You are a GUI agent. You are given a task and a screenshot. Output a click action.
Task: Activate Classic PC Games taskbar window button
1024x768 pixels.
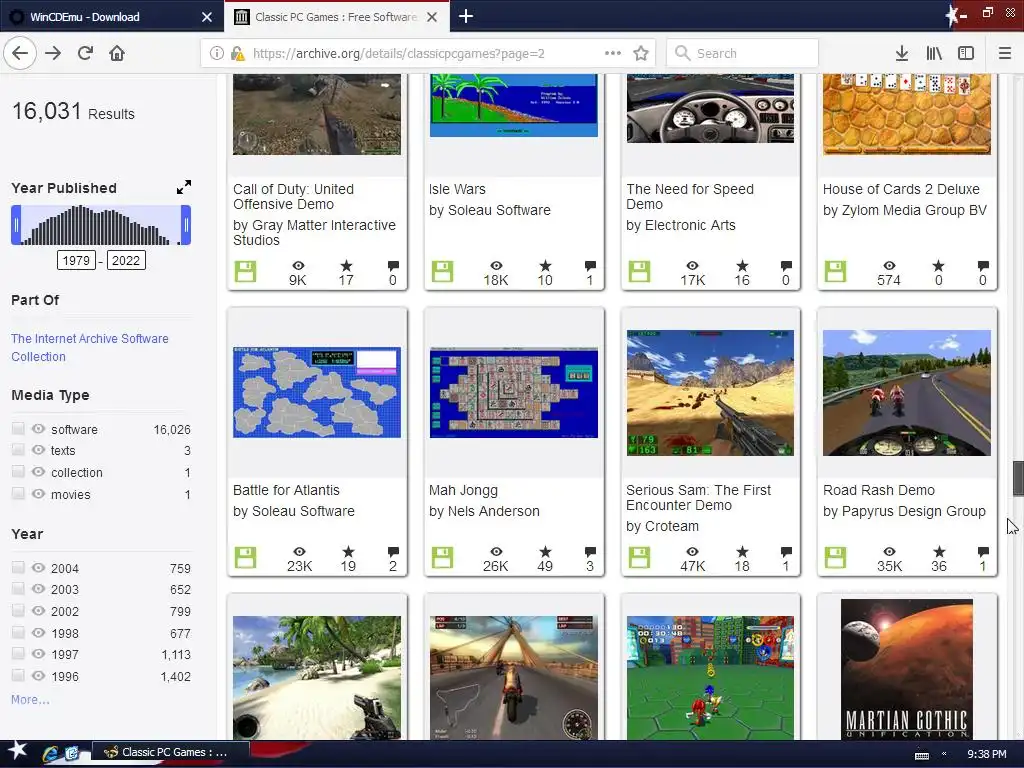pyautogui.click(x=170, y=752)
